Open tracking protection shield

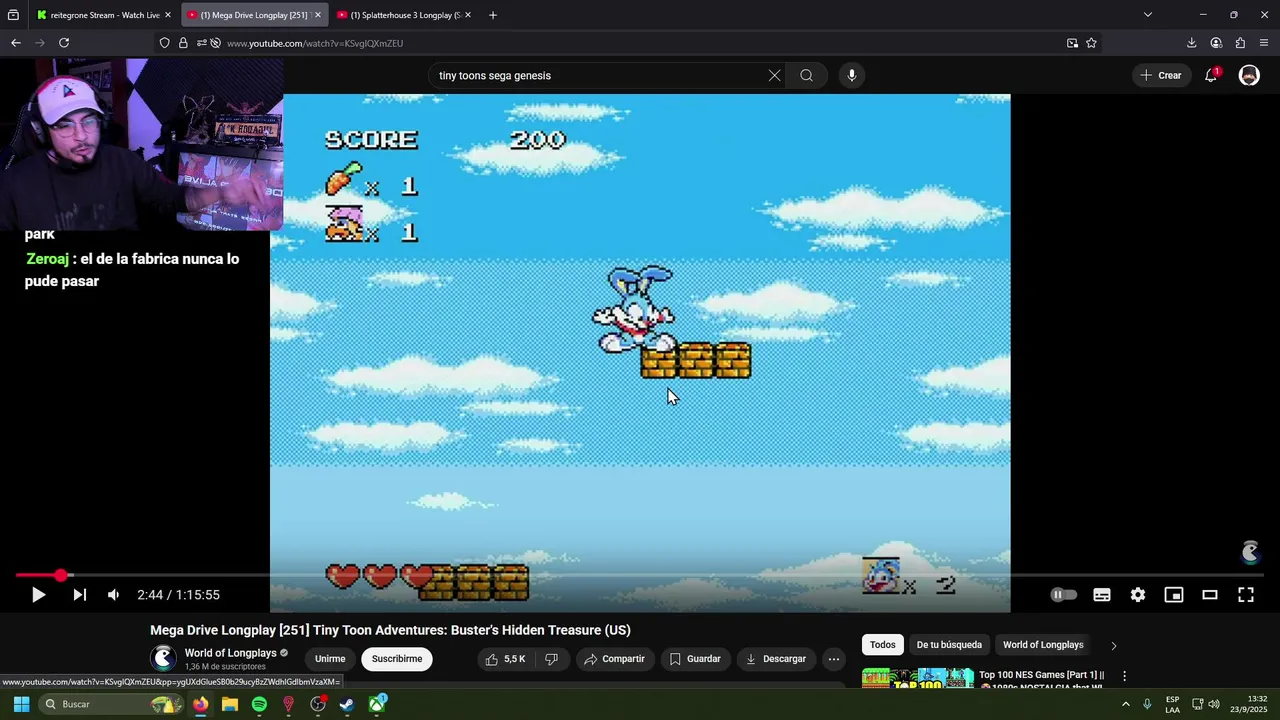165,43
